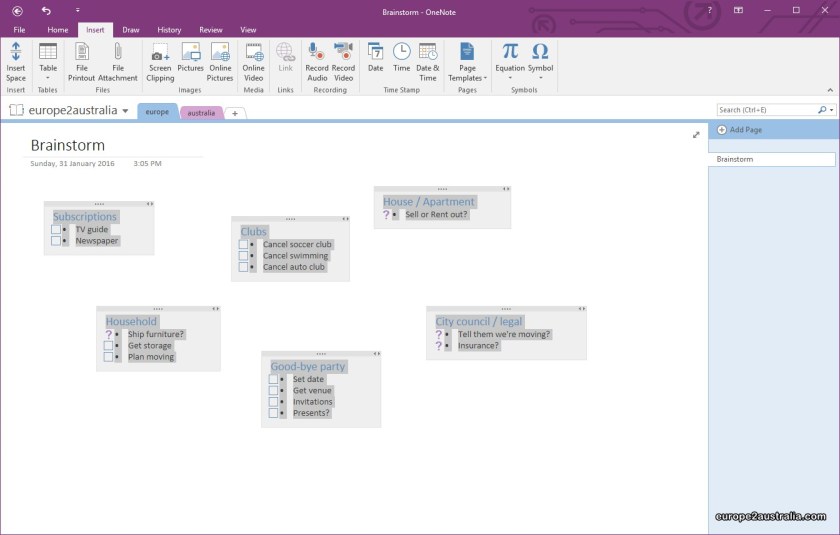Open search scope dropdown arrow

tap(831, 110)
